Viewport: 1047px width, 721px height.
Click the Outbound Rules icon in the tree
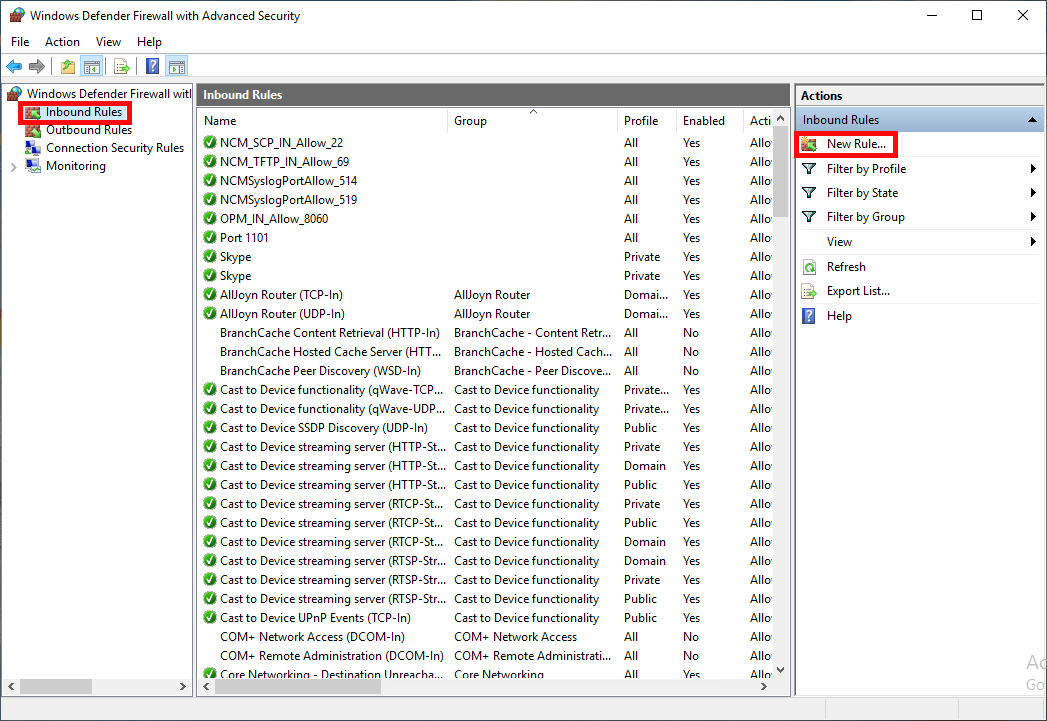33,130
